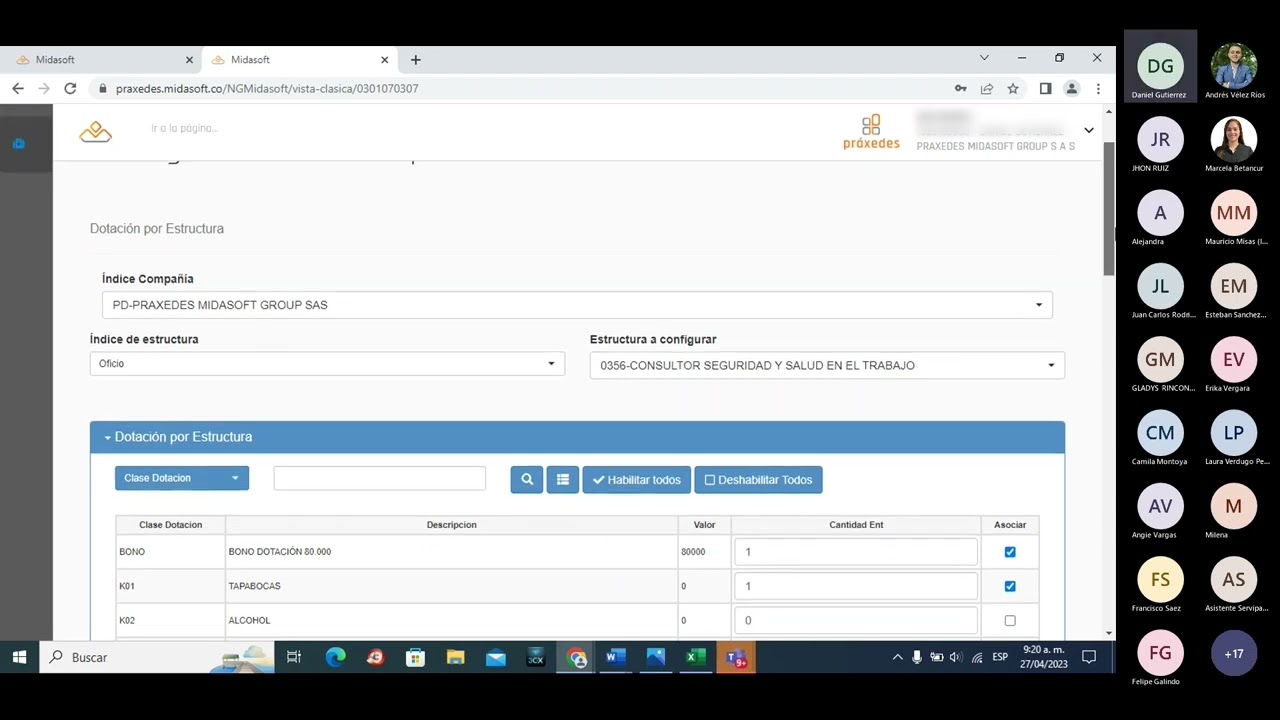
Task: Click the Cantidad Ent field for ALCOHOL
Action: click(856, 620)
